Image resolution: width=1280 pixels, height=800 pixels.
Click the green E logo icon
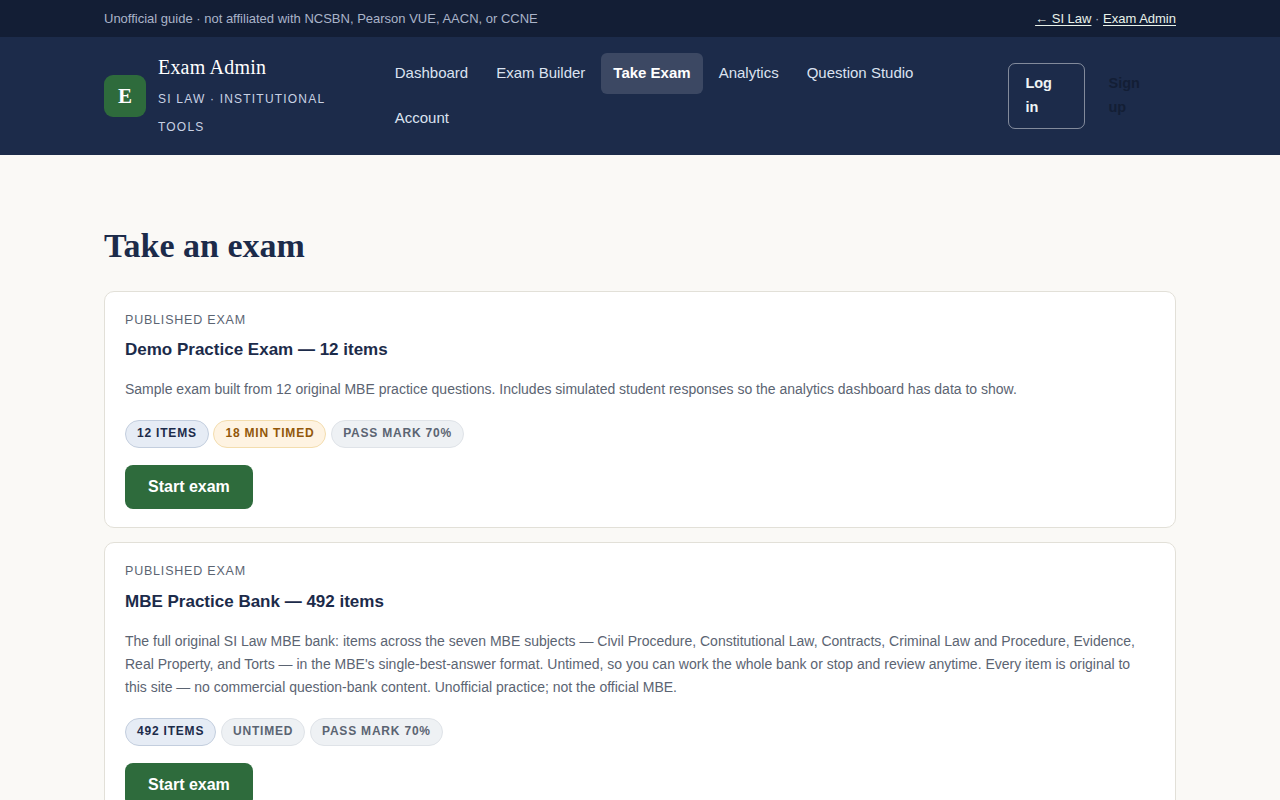click(x=125, y=96)
